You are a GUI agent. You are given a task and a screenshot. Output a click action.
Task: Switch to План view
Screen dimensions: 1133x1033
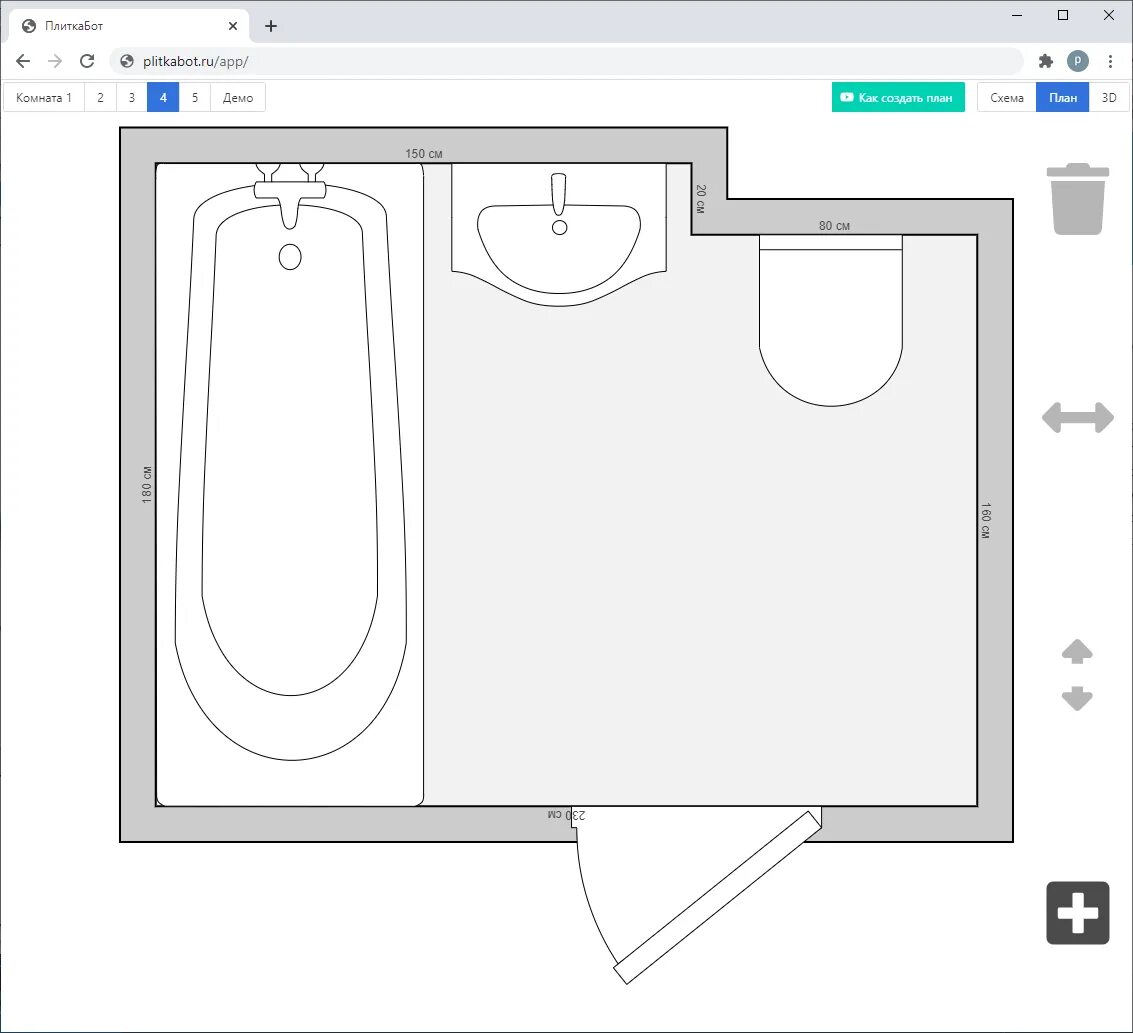pyautogui.click(x=1062, y=98)
